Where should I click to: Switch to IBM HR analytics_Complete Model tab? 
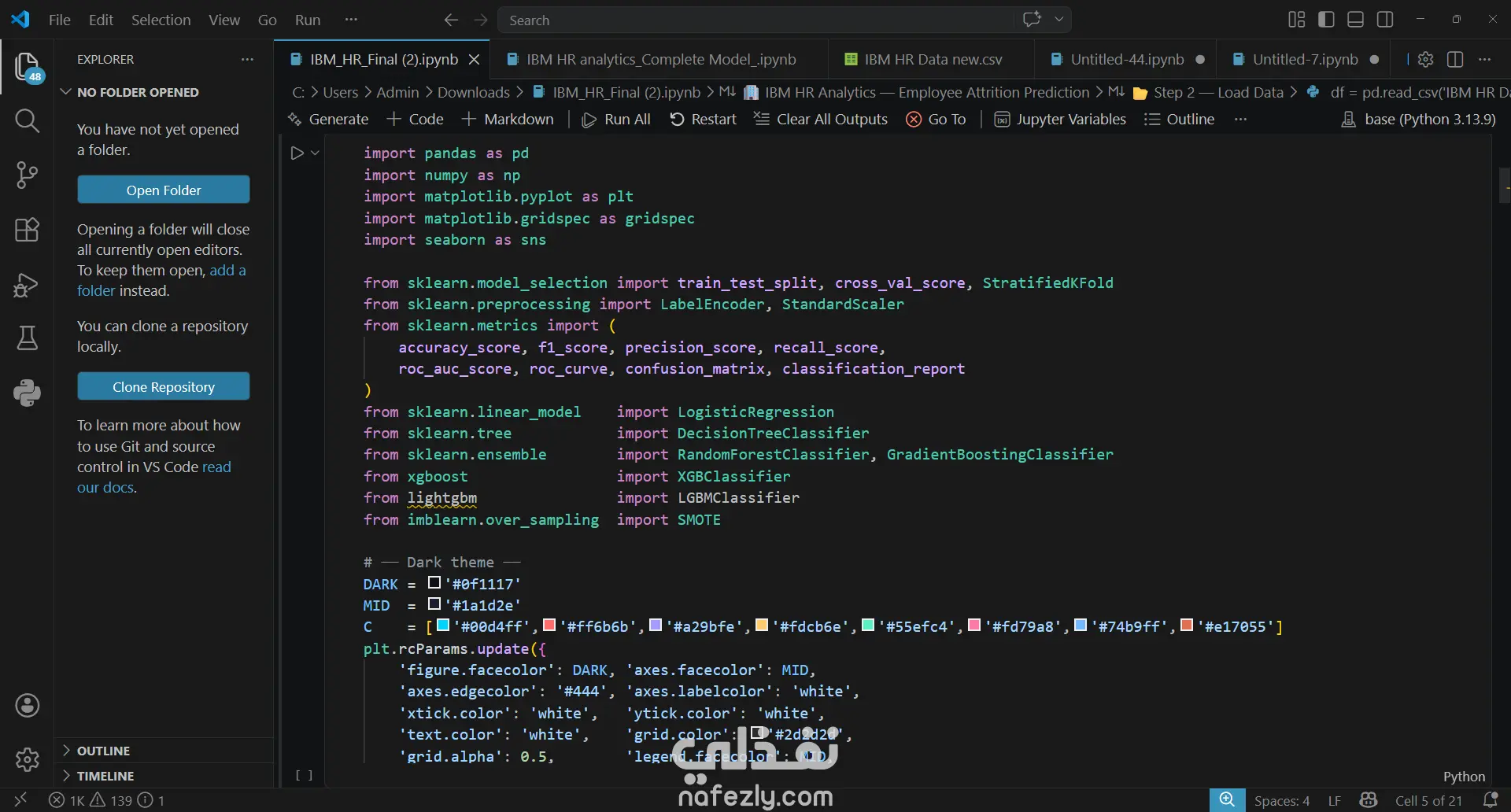click(657, 59)
